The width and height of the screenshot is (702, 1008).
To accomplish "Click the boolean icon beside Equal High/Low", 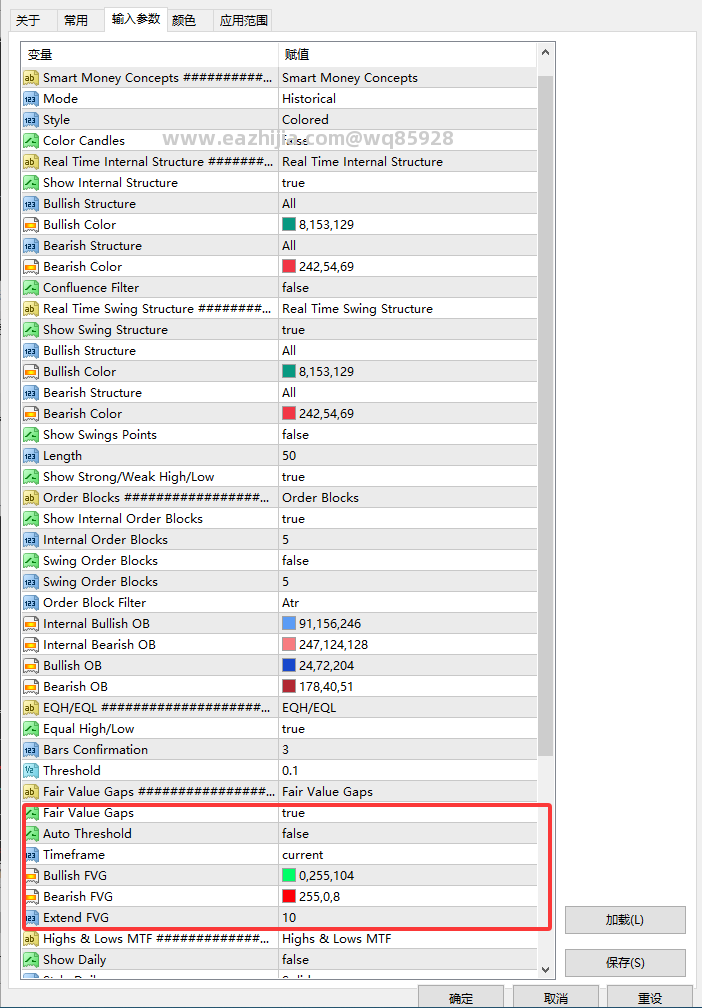I will coord(31,729).
